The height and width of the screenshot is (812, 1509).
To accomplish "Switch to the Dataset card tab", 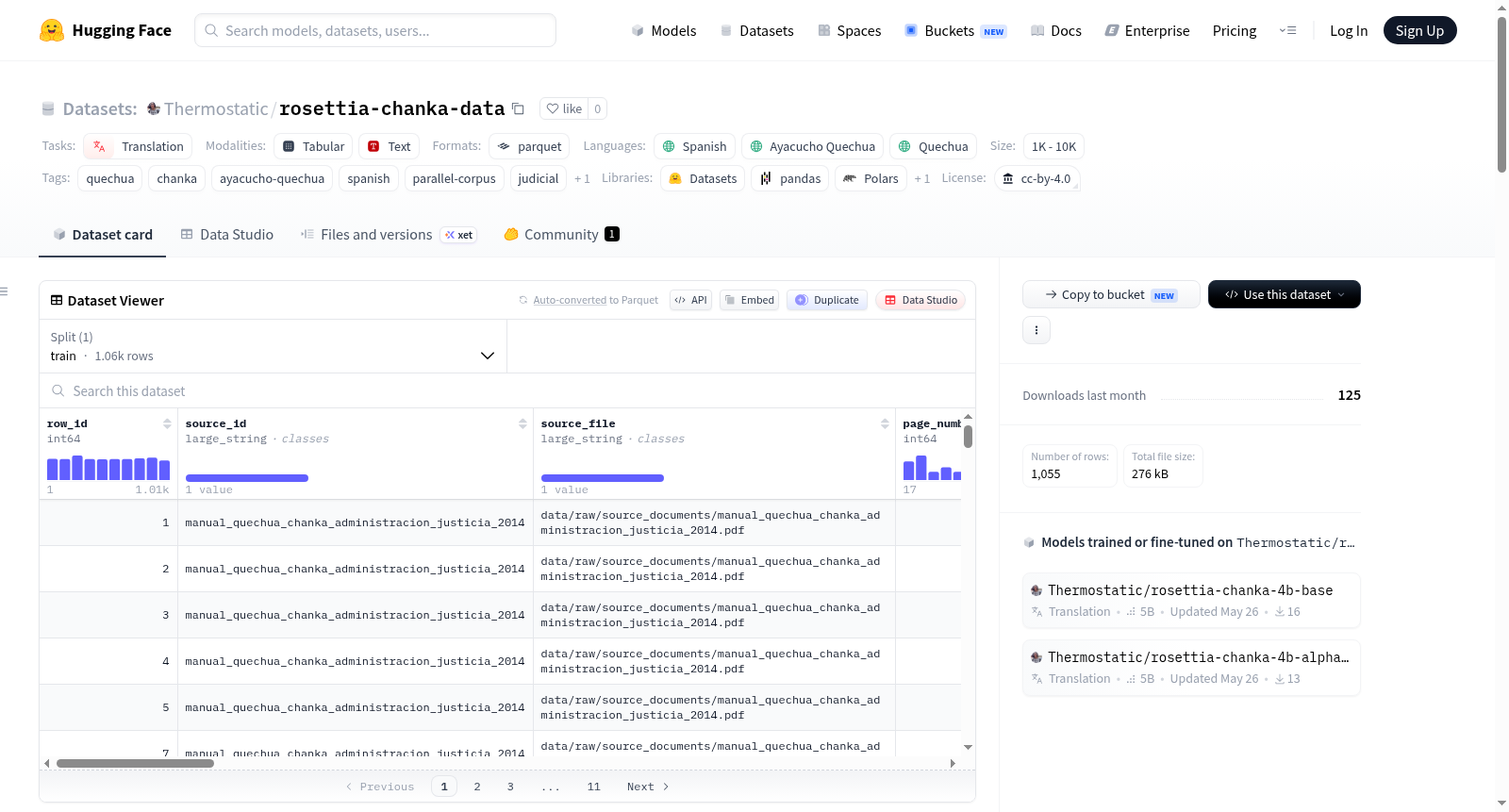I will [103, 235].
